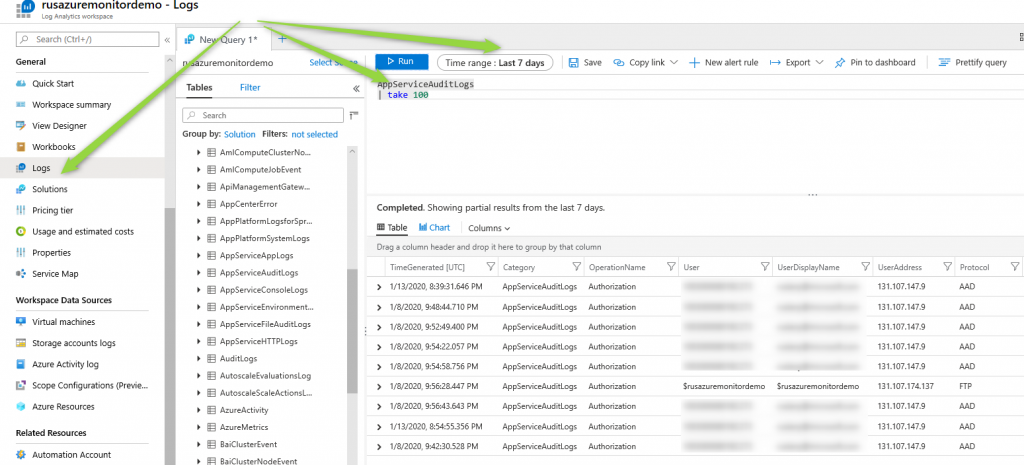Run the query
The height and width of the screenshot is (465, 1024).
[x=401, y=61]
